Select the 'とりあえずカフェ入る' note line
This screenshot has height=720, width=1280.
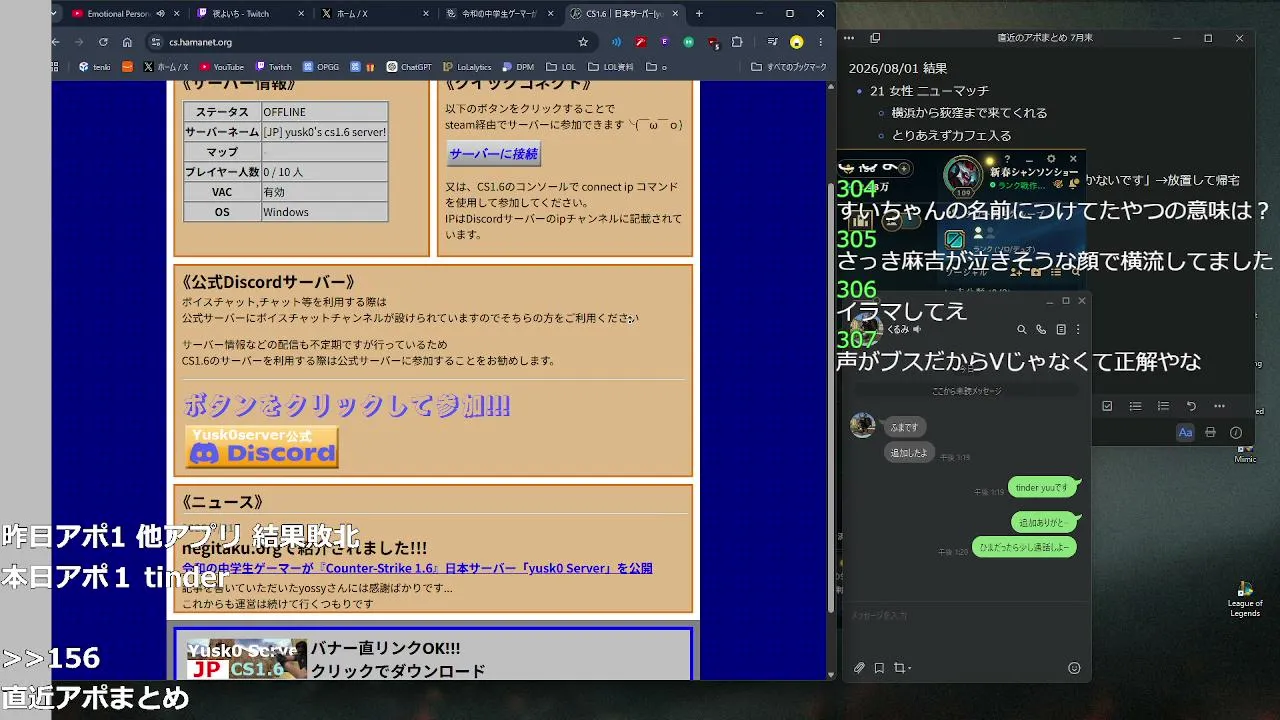[952, 135]
